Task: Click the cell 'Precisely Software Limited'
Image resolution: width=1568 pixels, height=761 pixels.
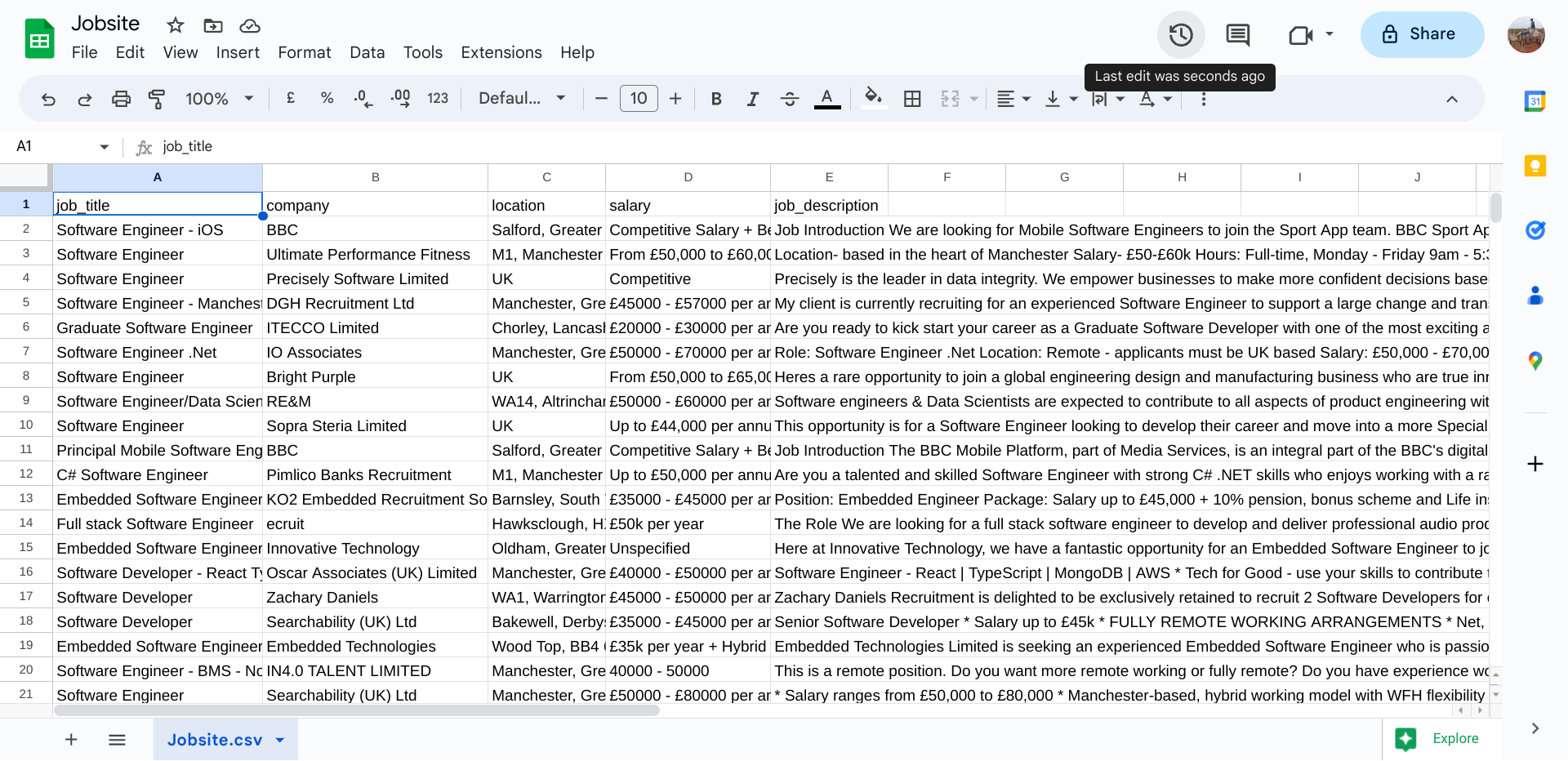Action: click(x=375, y=279)
